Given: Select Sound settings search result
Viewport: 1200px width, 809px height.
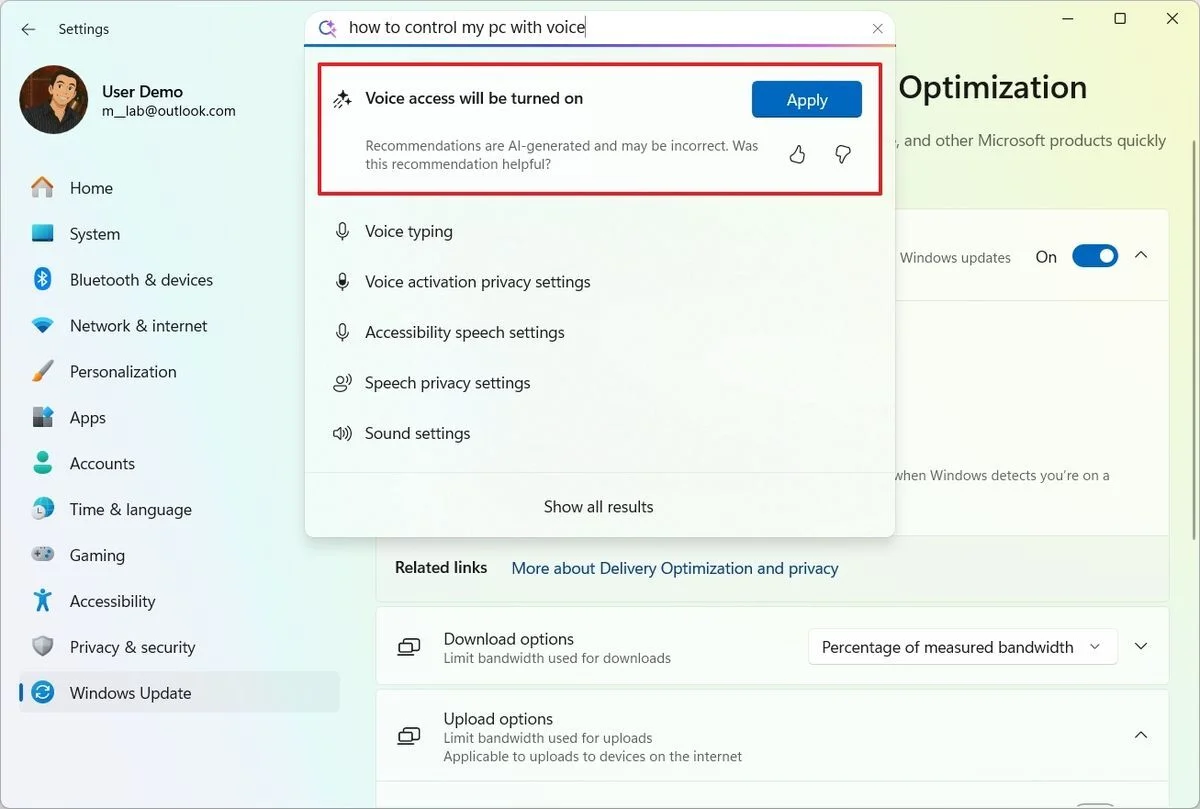Looking at the screenshot, I should pyautogui.click(x=417, y=433).
